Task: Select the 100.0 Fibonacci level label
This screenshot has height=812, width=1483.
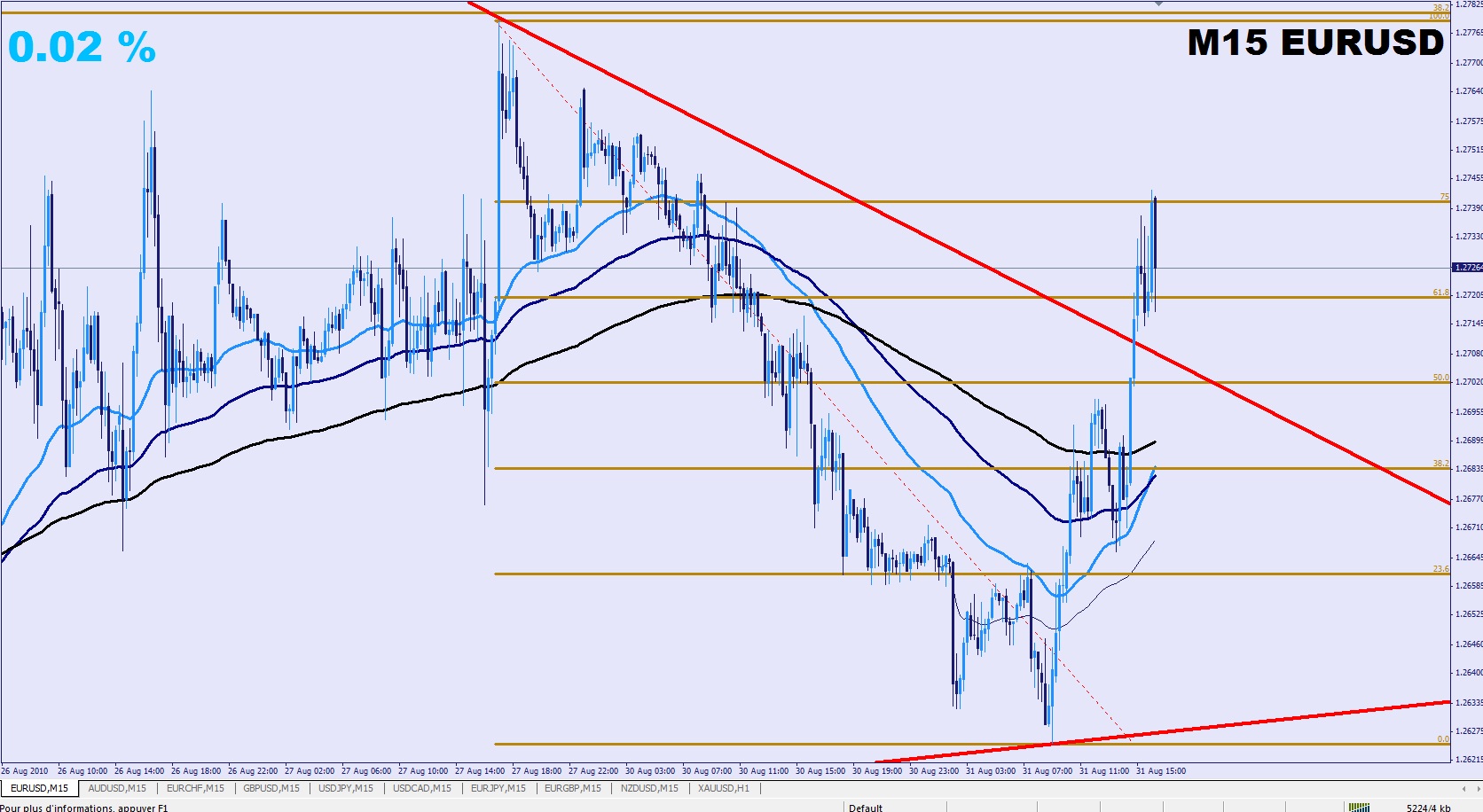Action: point(1439,16)
